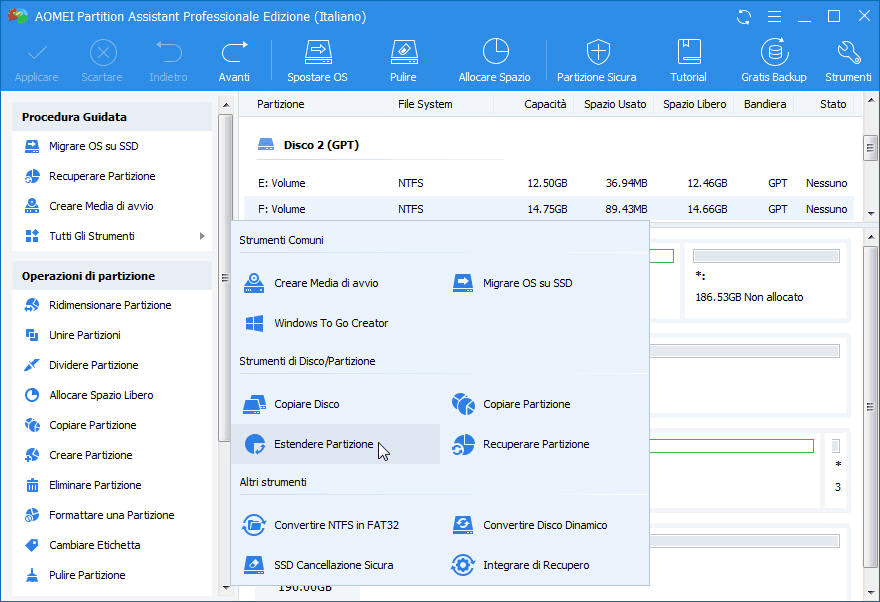Select Estendere Partizione in the popup menu
The image size is (880, 602).
pyautogui.click(x=323, y=444)
